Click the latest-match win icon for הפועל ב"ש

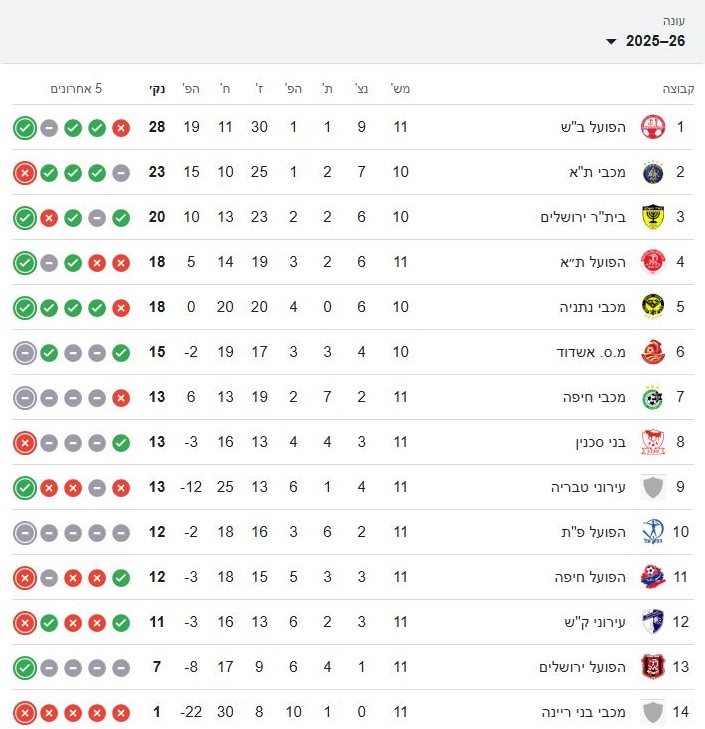click(25, 127)
